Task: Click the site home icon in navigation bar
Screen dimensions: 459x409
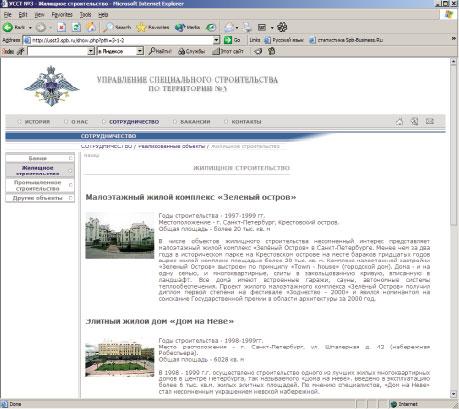Action: coord(399,122)
